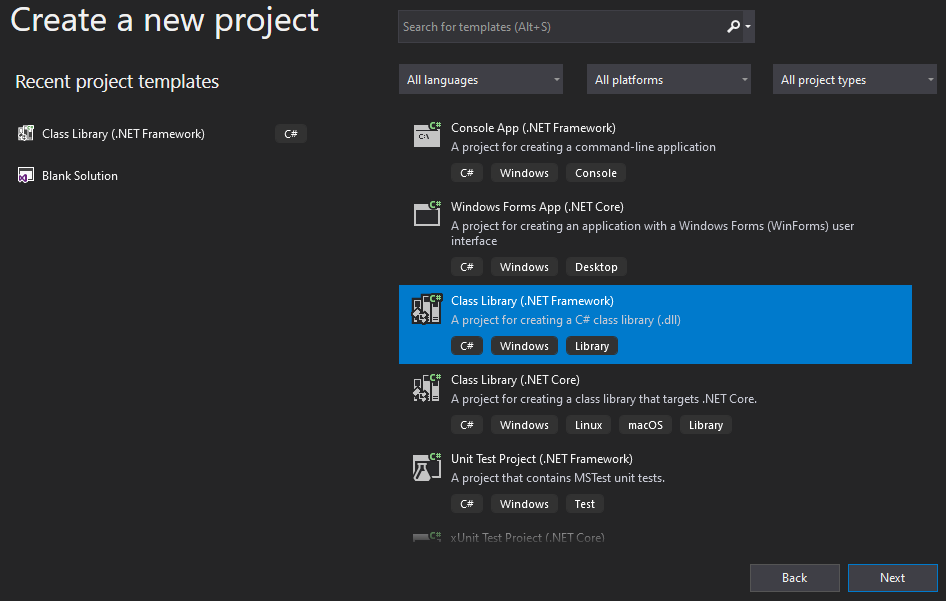Click the C# tag under Windows Forms App
This screenshot has width=946, height=601.
pyautogui.click(x=467, y=267)
